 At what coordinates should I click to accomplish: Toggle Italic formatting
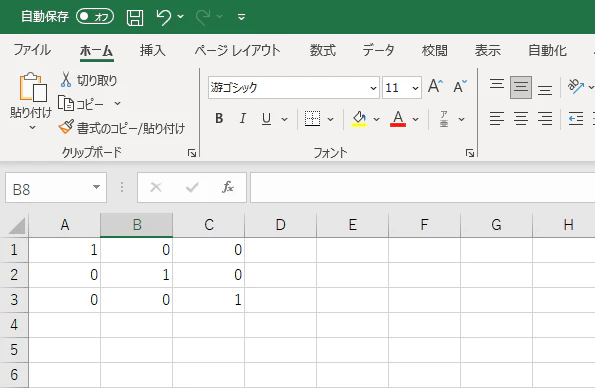(242, 119)
